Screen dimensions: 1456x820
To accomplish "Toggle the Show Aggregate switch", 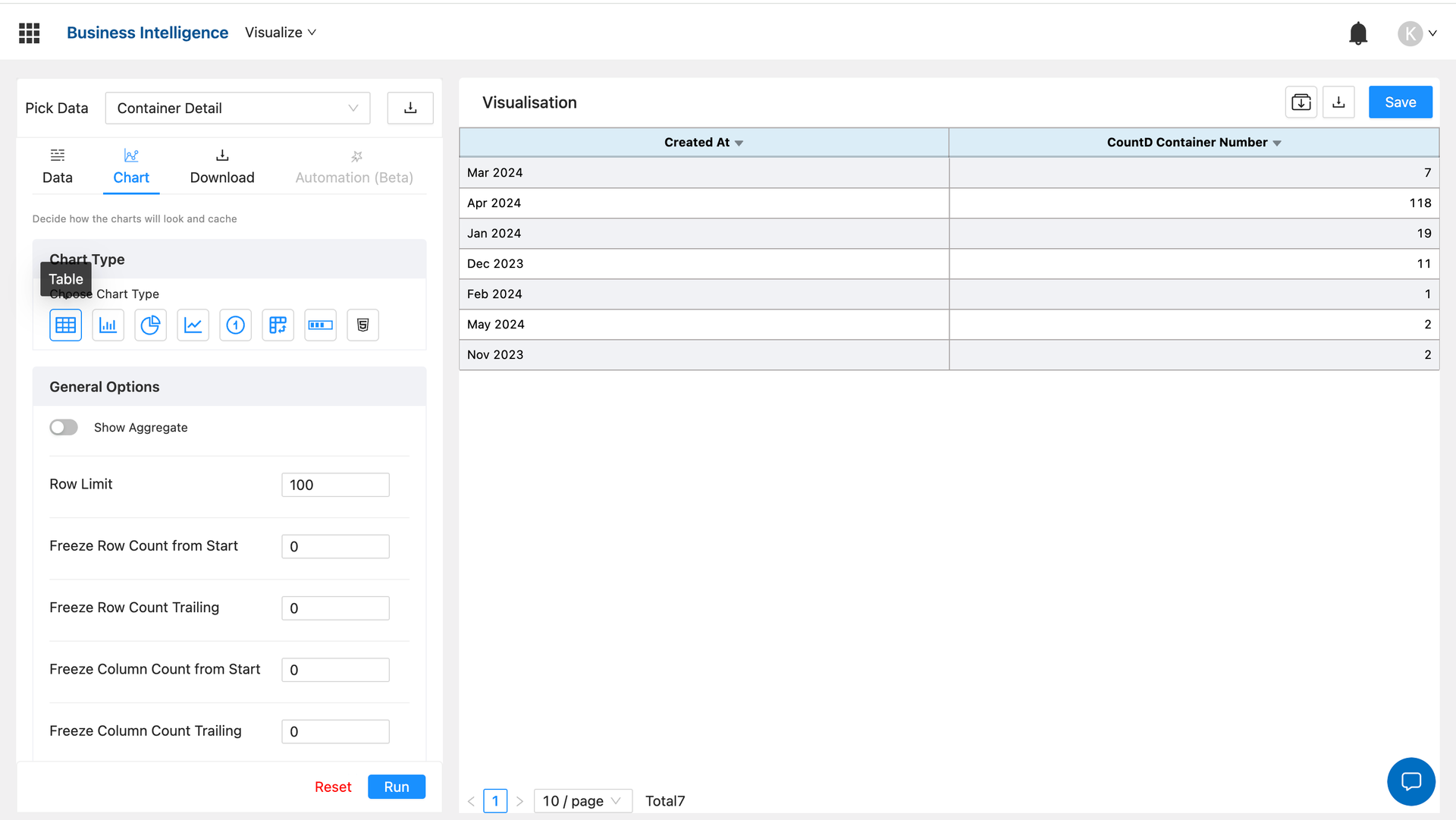I will tap(64, 428).
